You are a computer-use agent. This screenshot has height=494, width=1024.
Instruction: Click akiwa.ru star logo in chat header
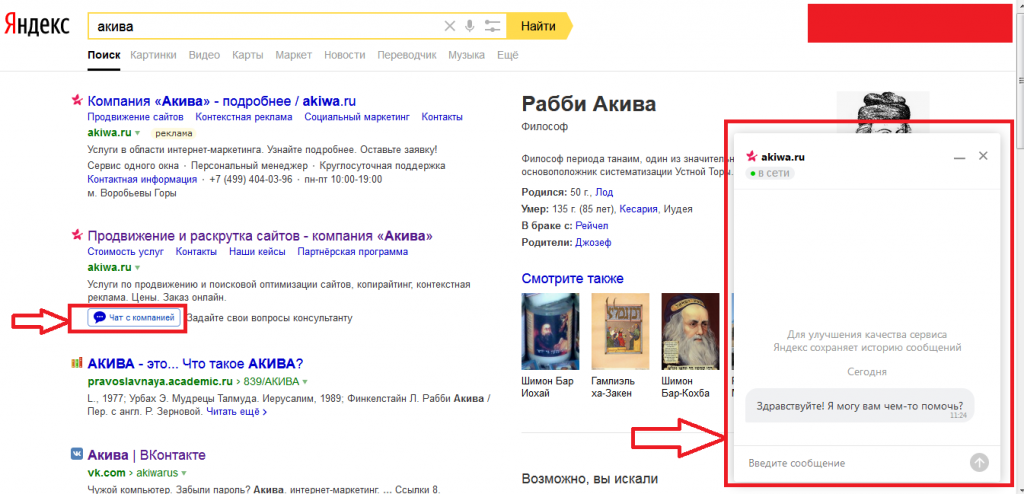(x=752, y=157)
